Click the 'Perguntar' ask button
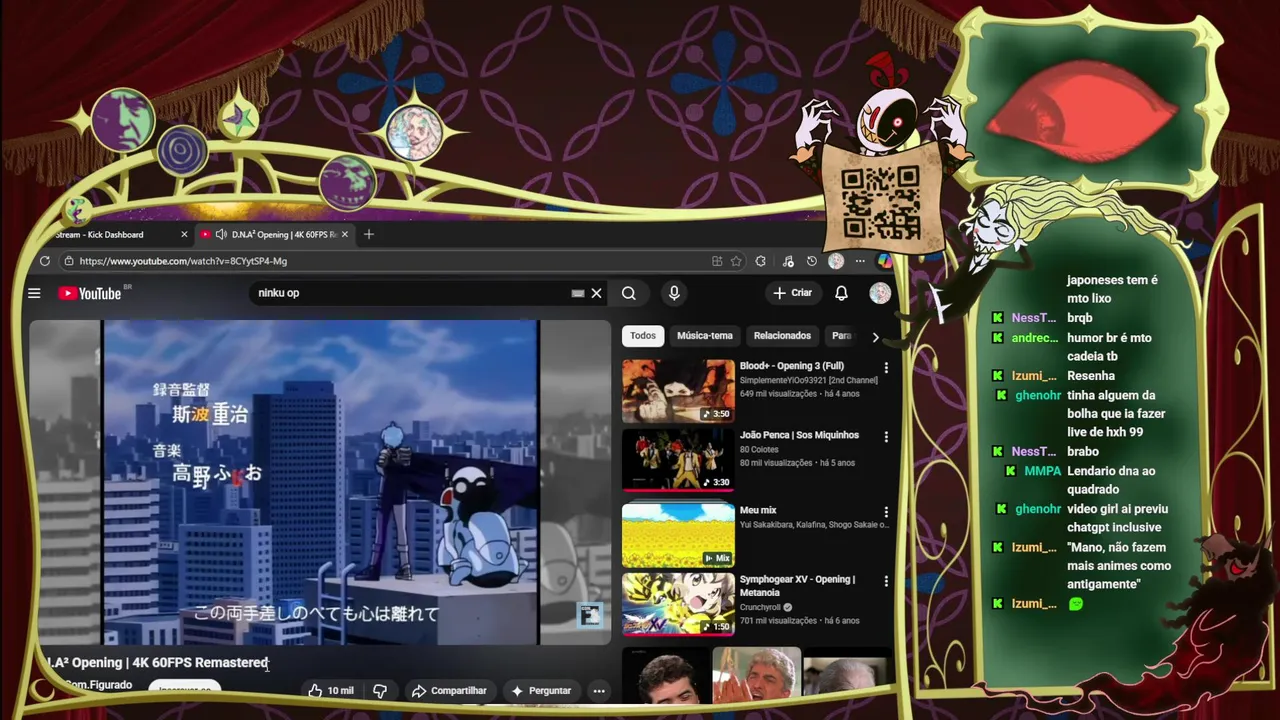Viewport: 1280px width, 720px height. (541, 690)
